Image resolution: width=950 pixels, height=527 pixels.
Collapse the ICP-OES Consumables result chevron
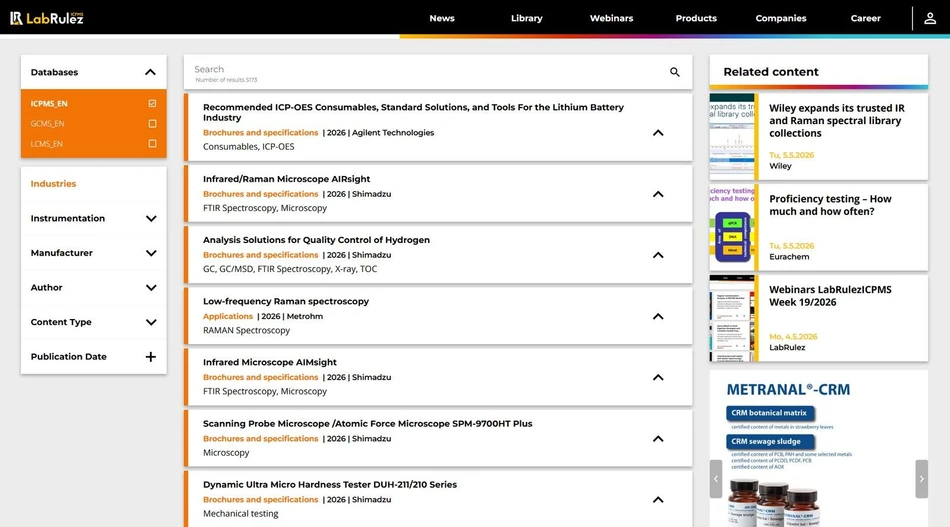658,133
